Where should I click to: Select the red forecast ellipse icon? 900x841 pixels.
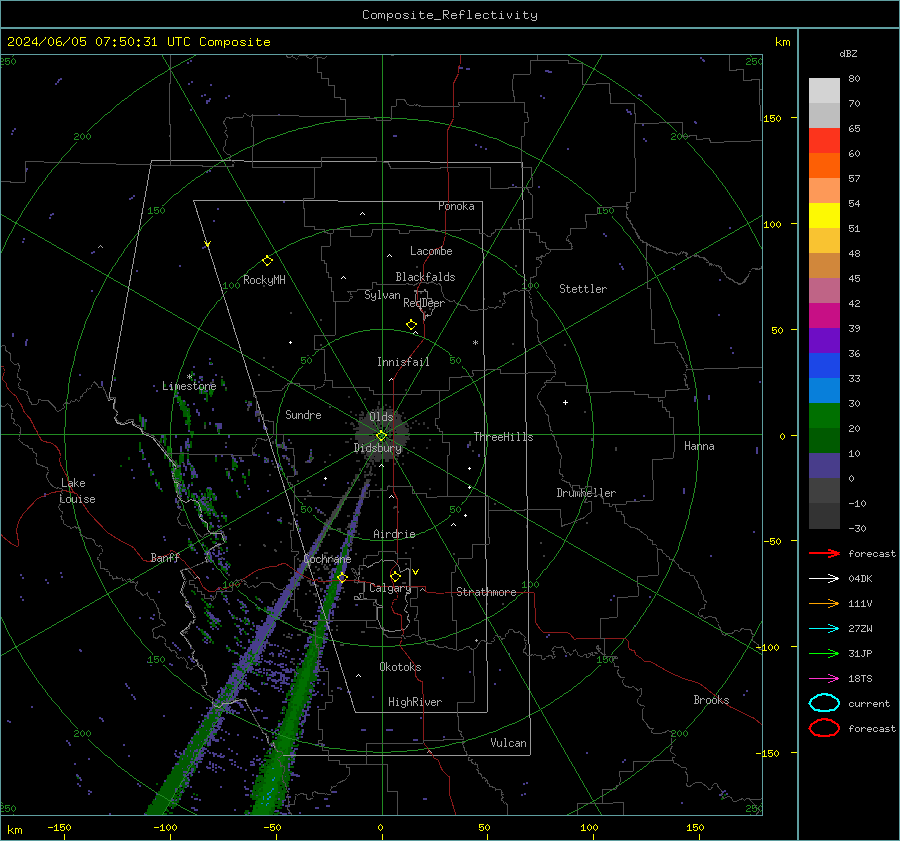tap(824, 728)
